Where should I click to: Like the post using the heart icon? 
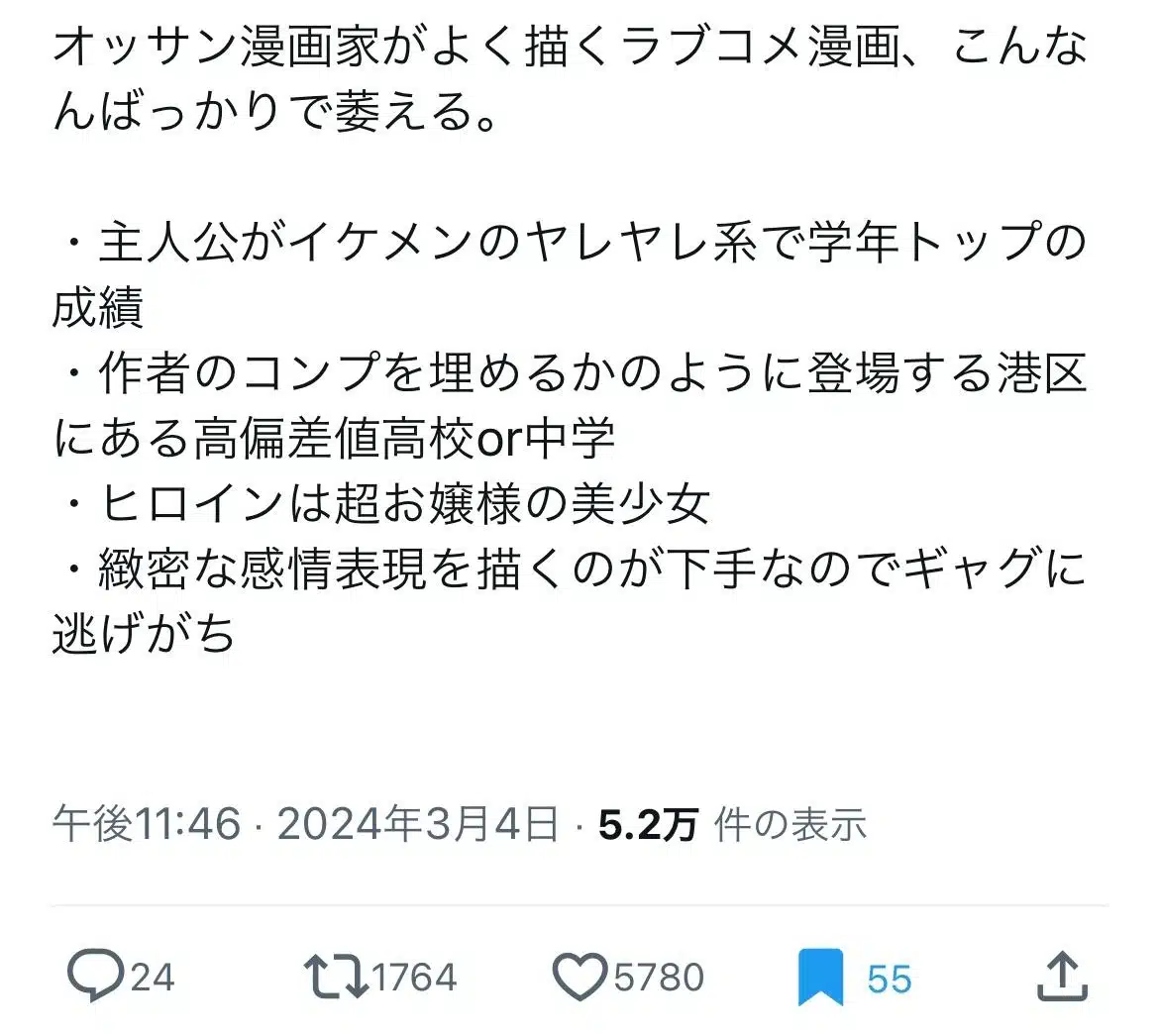[582, 976]
